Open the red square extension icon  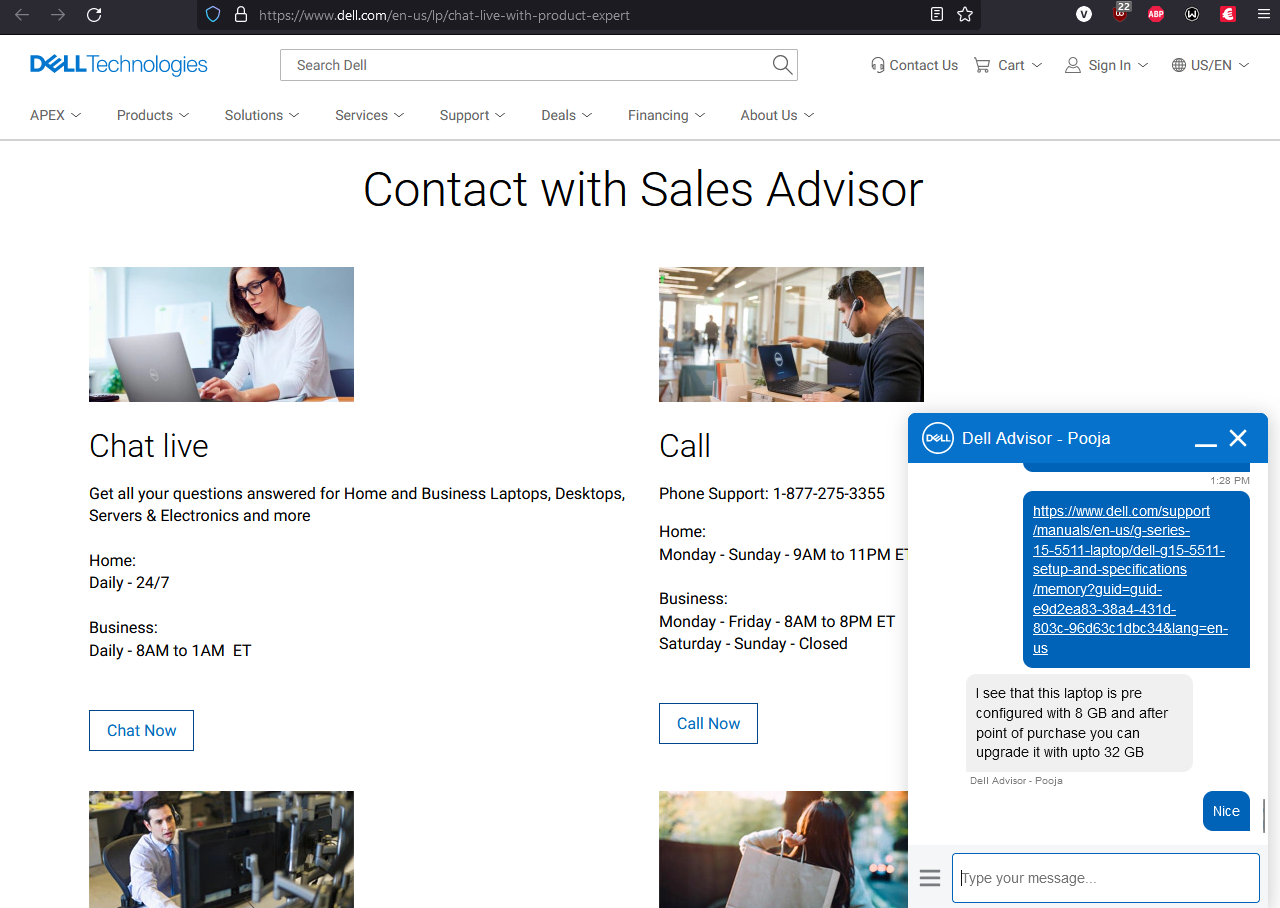pos(1228,14)
